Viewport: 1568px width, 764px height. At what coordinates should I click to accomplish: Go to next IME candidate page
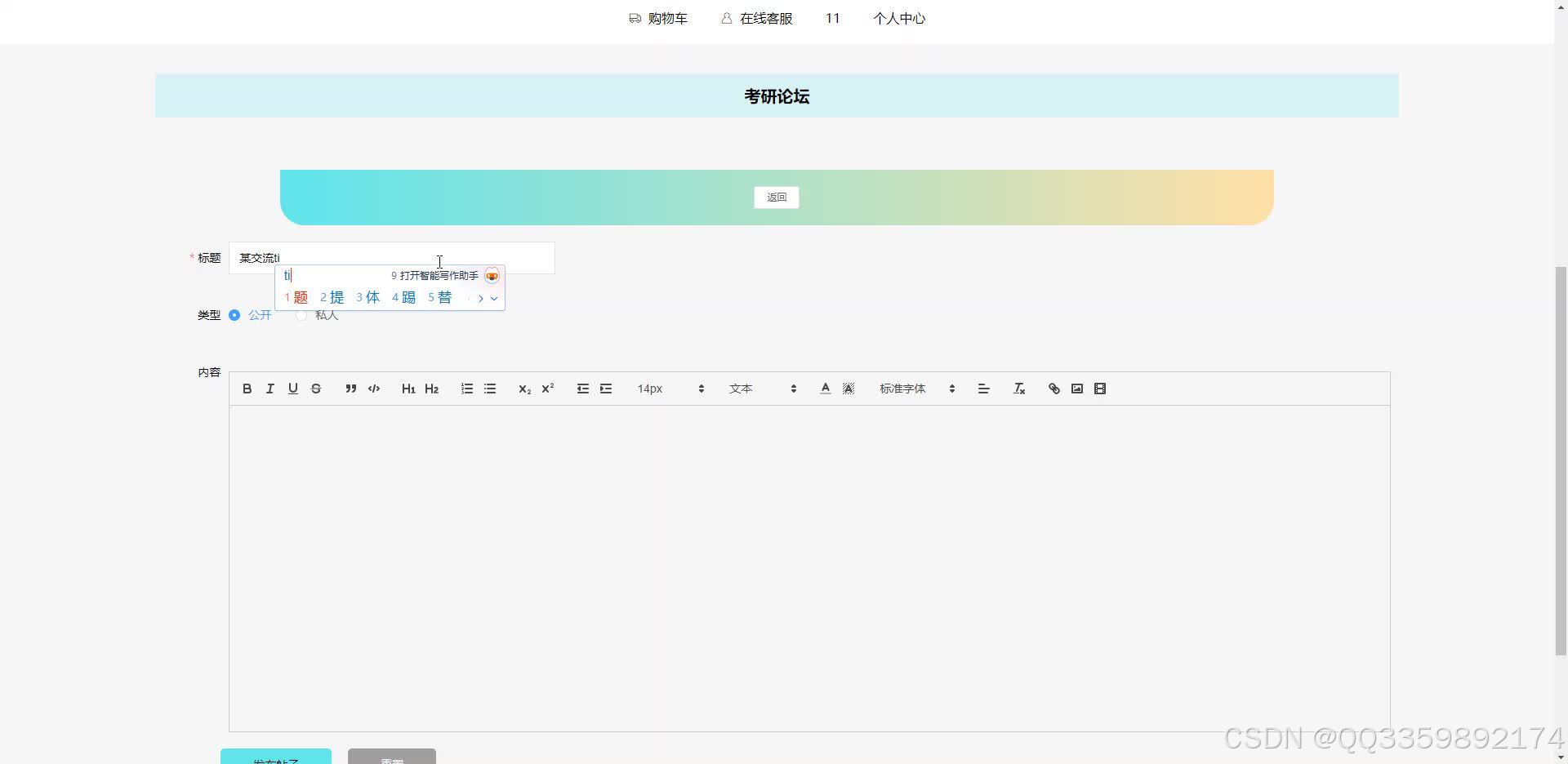click(x=481, y=299)
